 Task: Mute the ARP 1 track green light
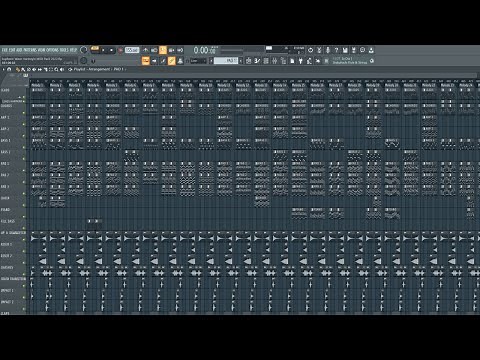24,124
